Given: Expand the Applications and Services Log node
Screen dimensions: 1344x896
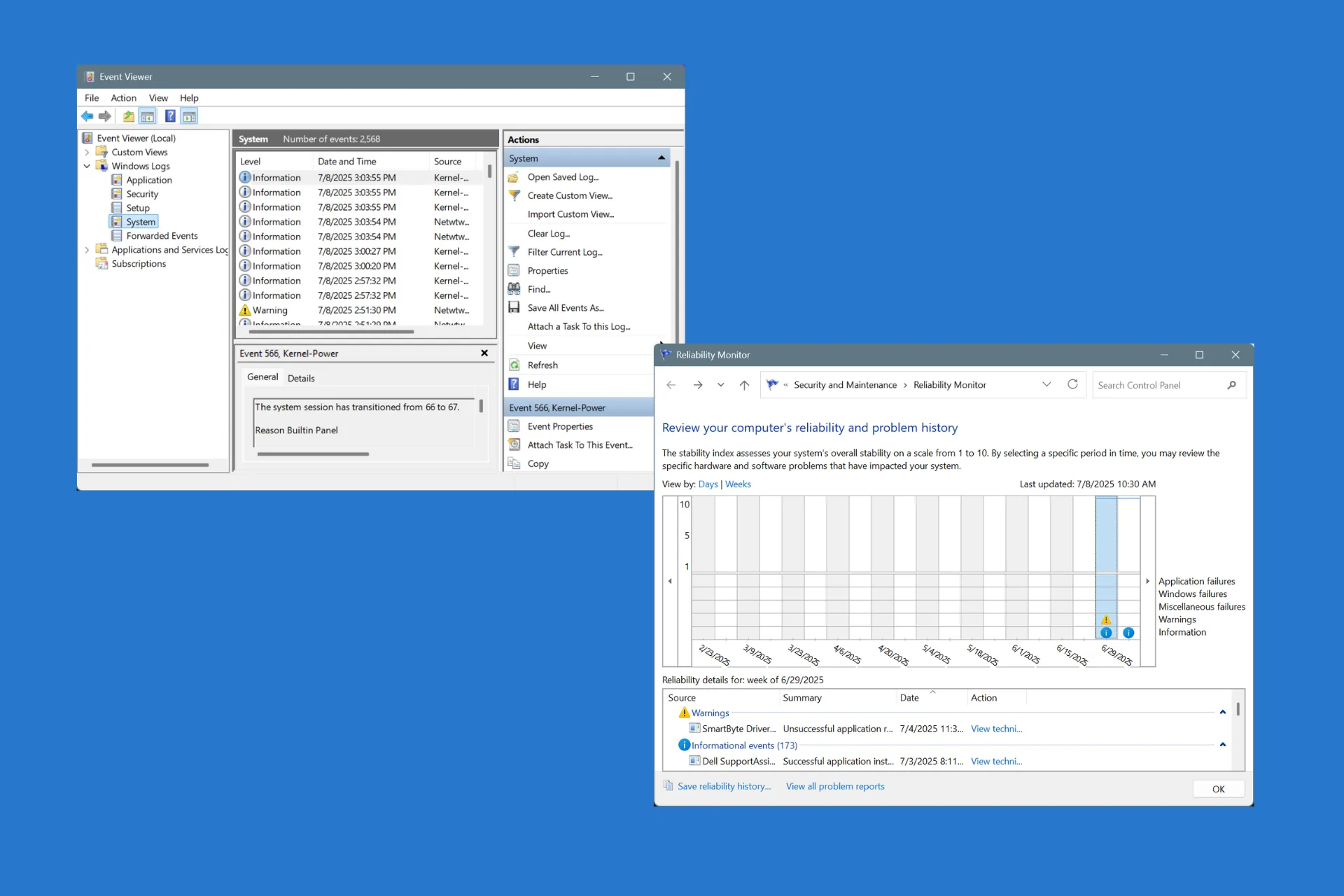Looking at the screenshot, I should coord(87,250).
